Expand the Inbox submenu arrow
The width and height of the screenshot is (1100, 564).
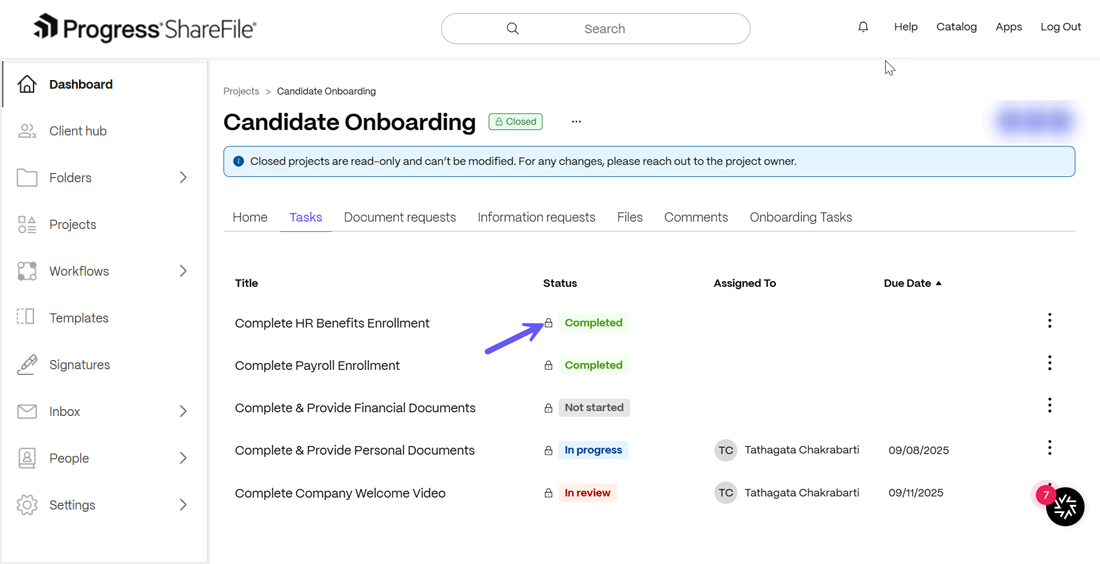(183, 411)
